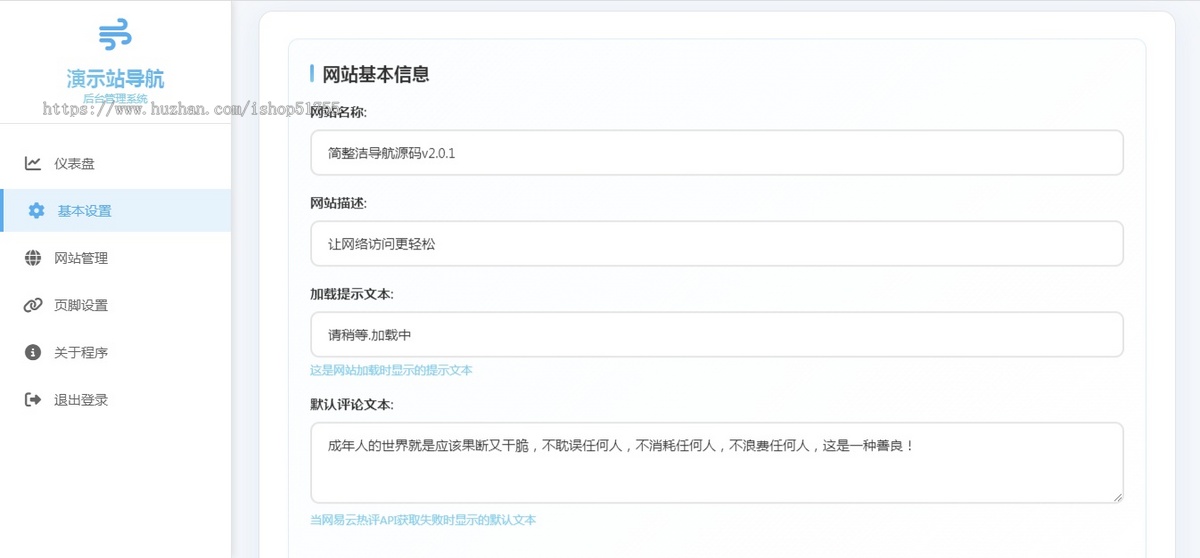The height and width of the screenshot is (558, 1200).
Task: Click hint 当网易云热评API获取失败时显示的默认文本
Action: coord(423,520)
